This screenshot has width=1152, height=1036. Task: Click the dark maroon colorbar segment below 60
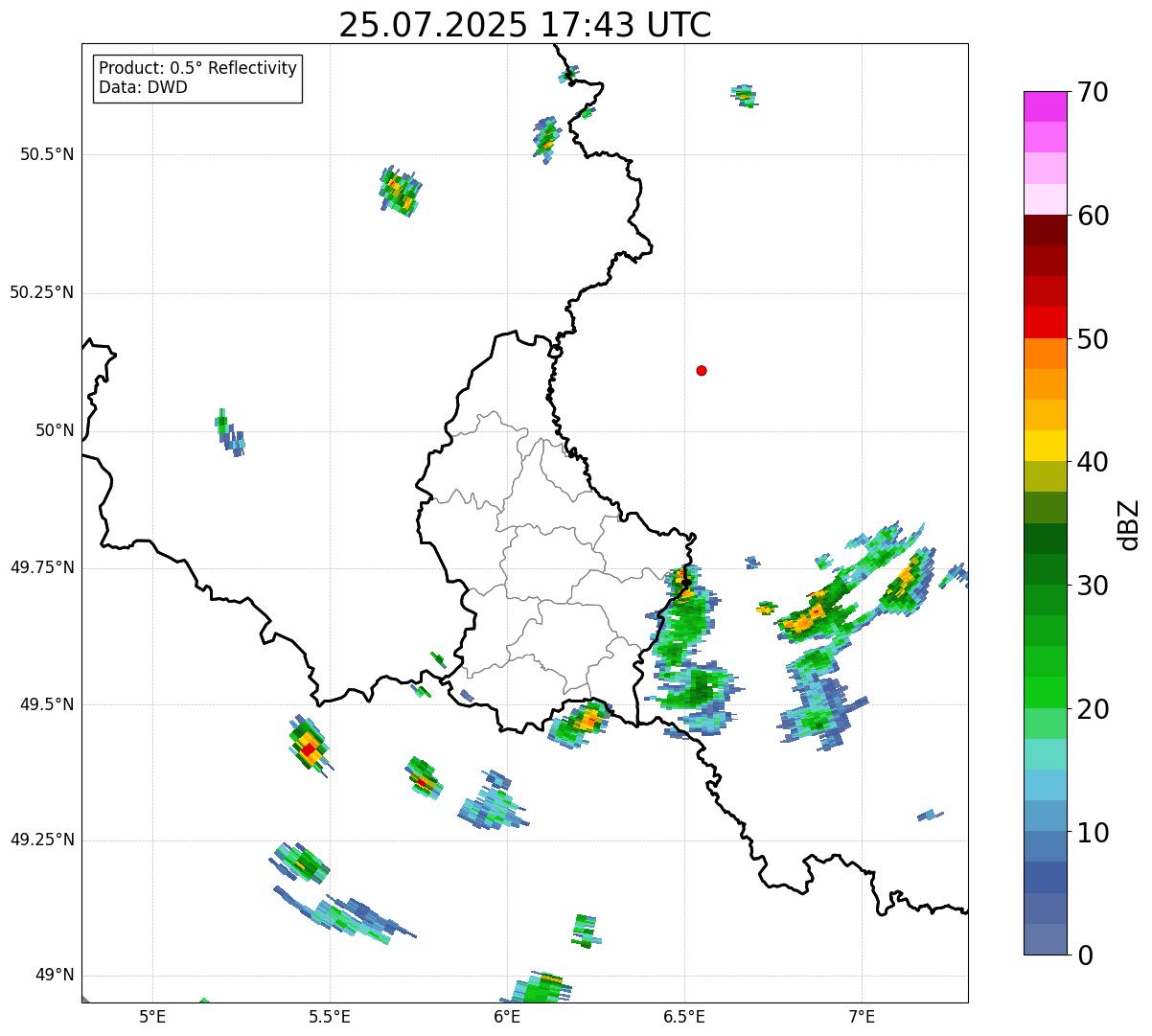[1045, 230]
